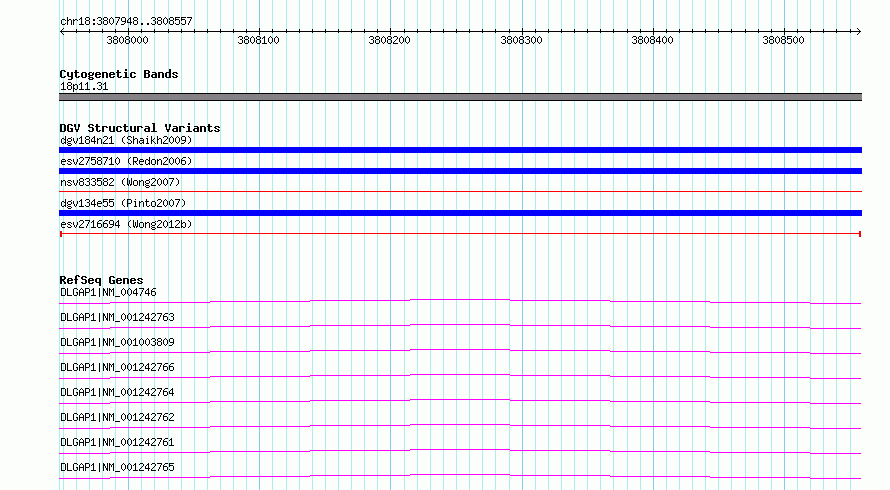This screenshot has height=490, width=890.
Task: Click the magenta intron line of NM_001242766
Action: (x=460, y=375)
